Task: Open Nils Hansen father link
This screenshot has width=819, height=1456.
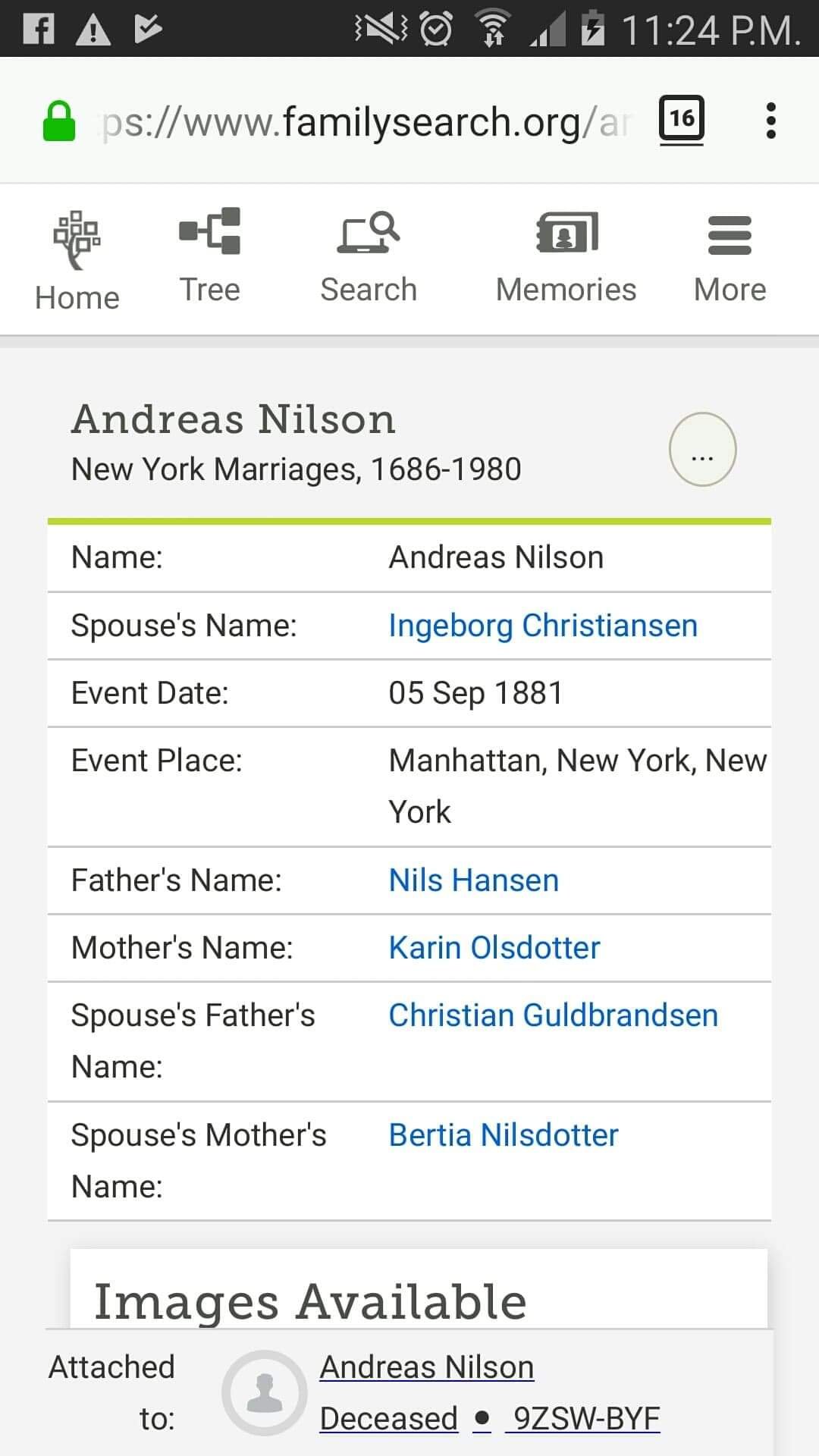Action: pyautogui.click(x=474, y=880)
